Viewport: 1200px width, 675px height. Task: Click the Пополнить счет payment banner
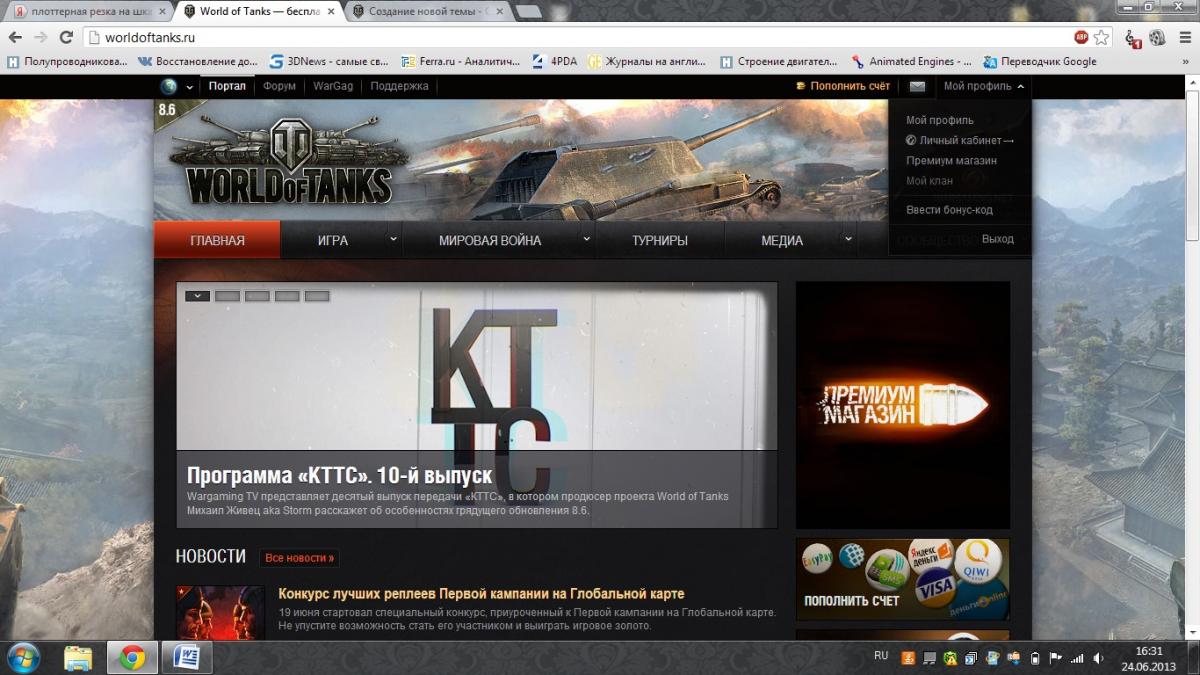(902, 579)
